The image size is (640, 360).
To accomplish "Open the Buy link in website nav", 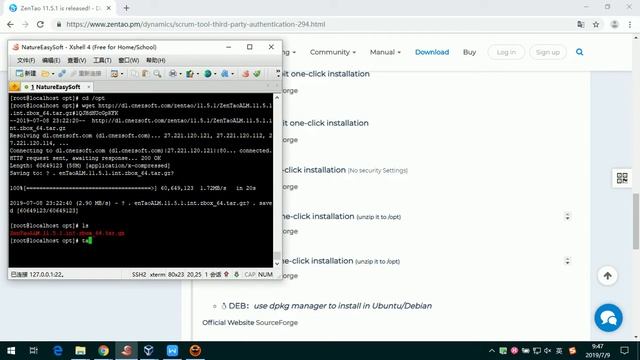I will click(x=469, y=52).
